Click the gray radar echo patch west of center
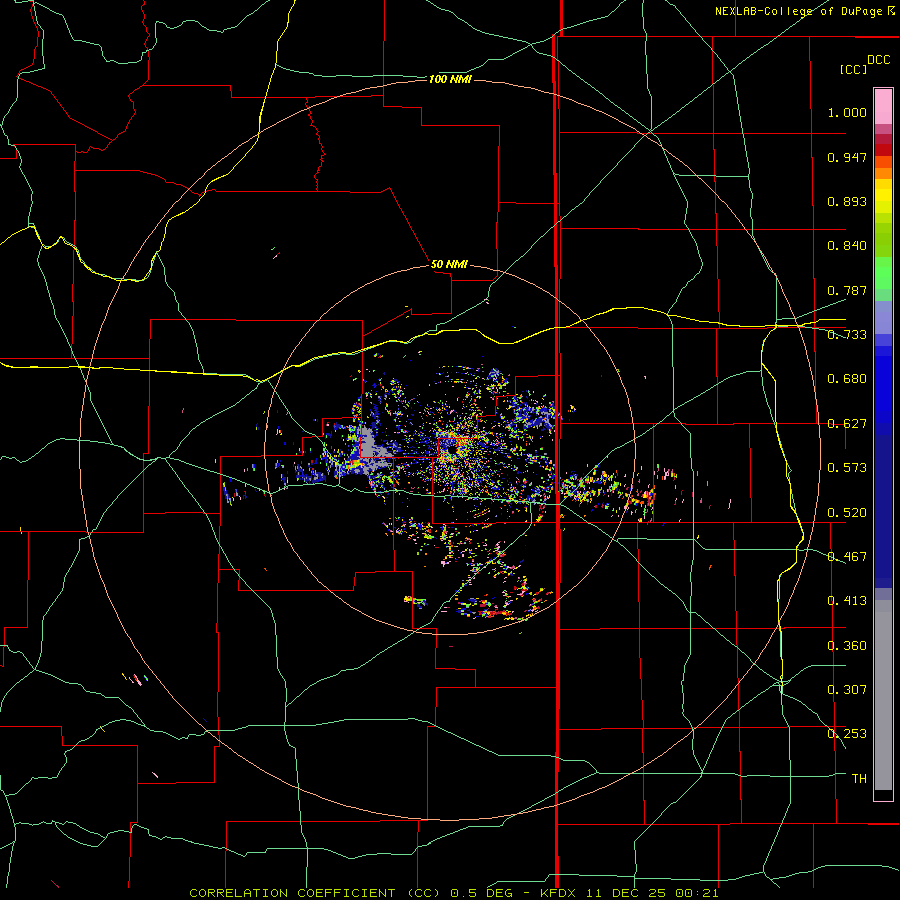900x900 pixels. coord(374,449)
